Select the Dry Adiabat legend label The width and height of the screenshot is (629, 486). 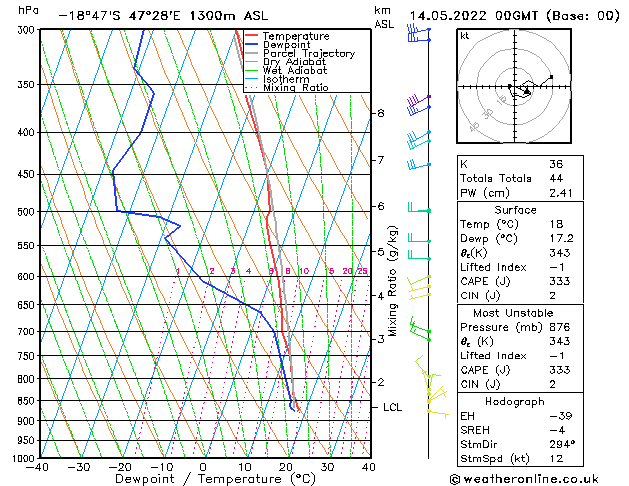294,62
